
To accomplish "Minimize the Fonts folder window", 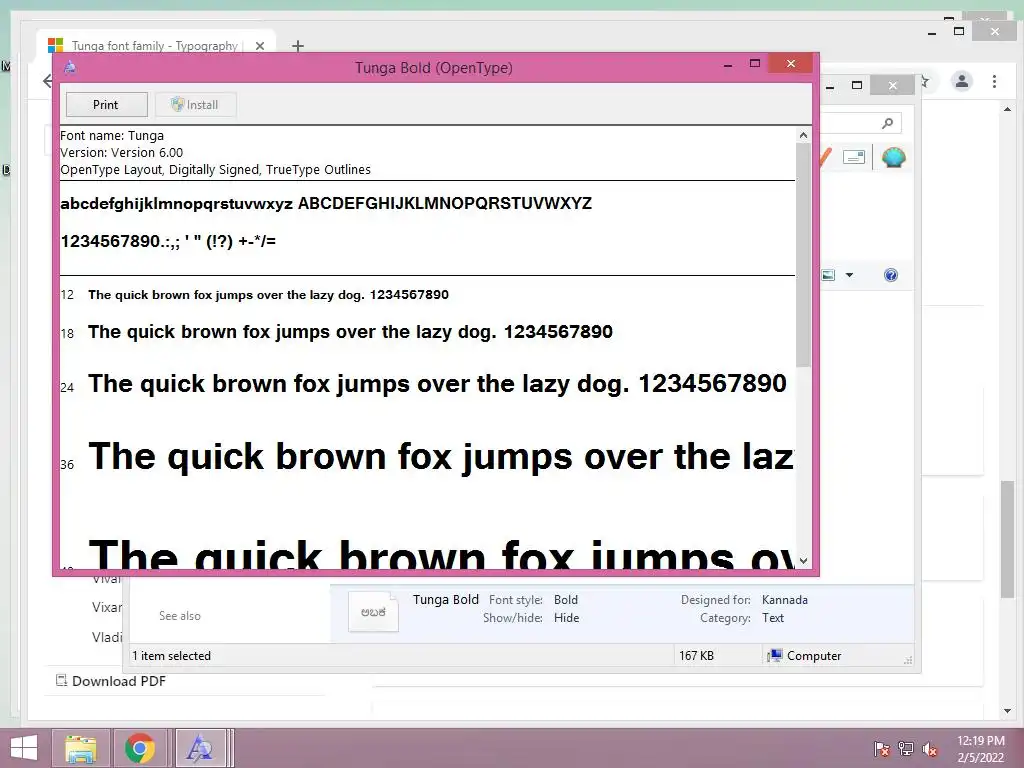I will (830, 86).
